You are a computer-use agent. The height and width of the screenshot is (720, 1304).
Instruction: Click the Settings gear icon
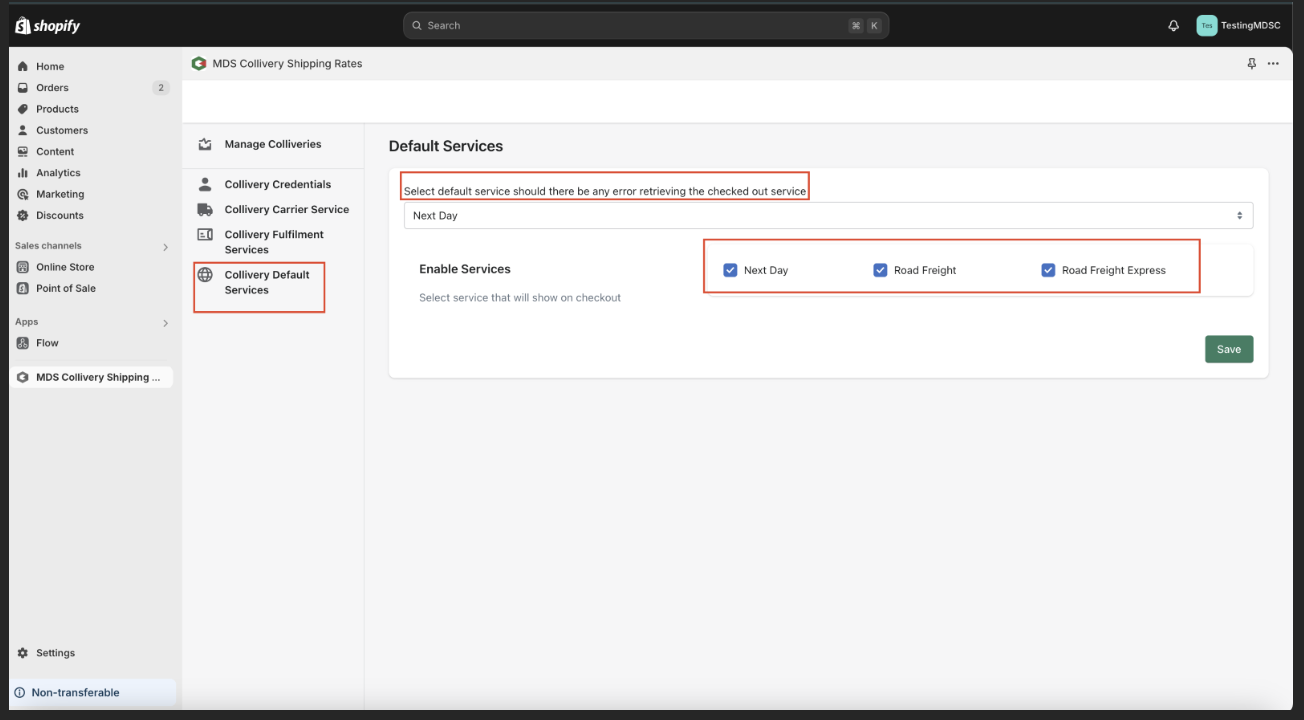point(23,653)
